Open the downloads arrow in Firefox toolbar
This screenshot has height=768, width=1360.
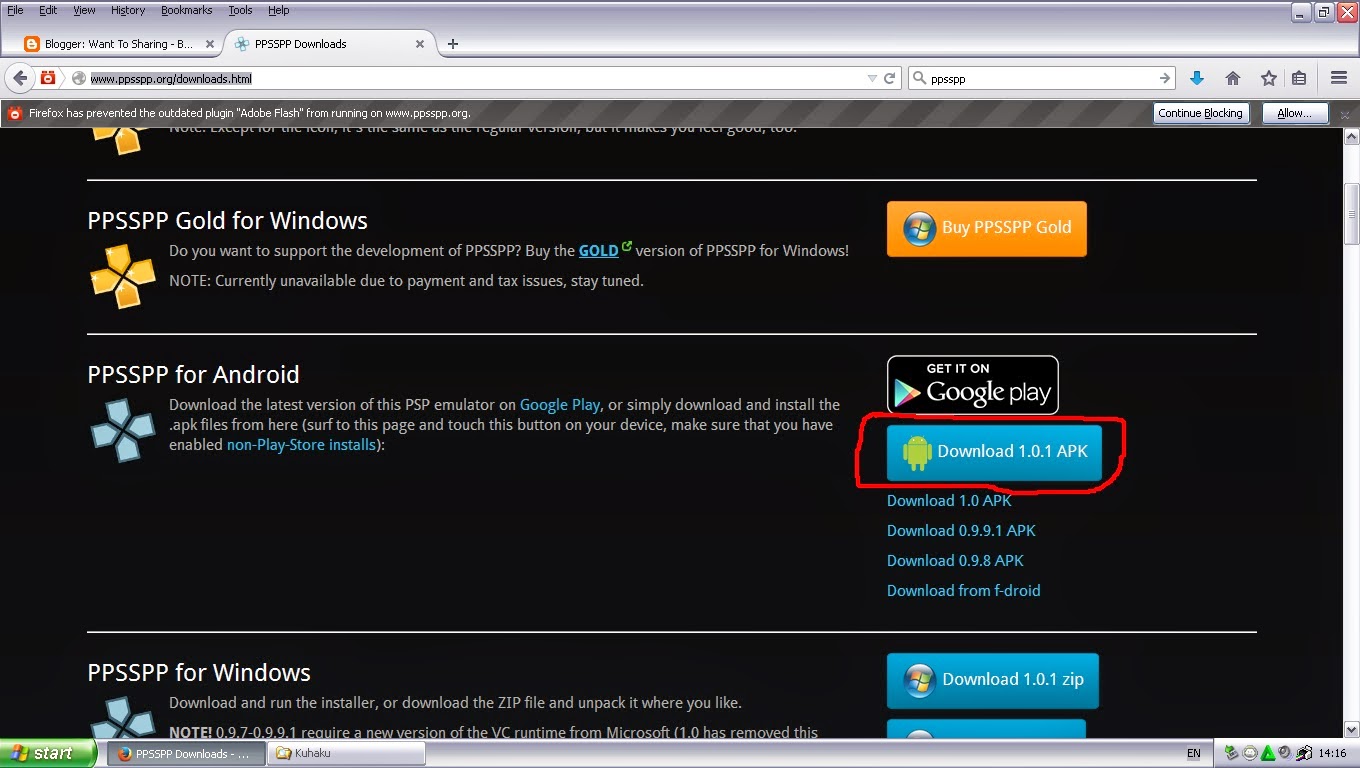pyautogui.click(x=1197, y=78)
